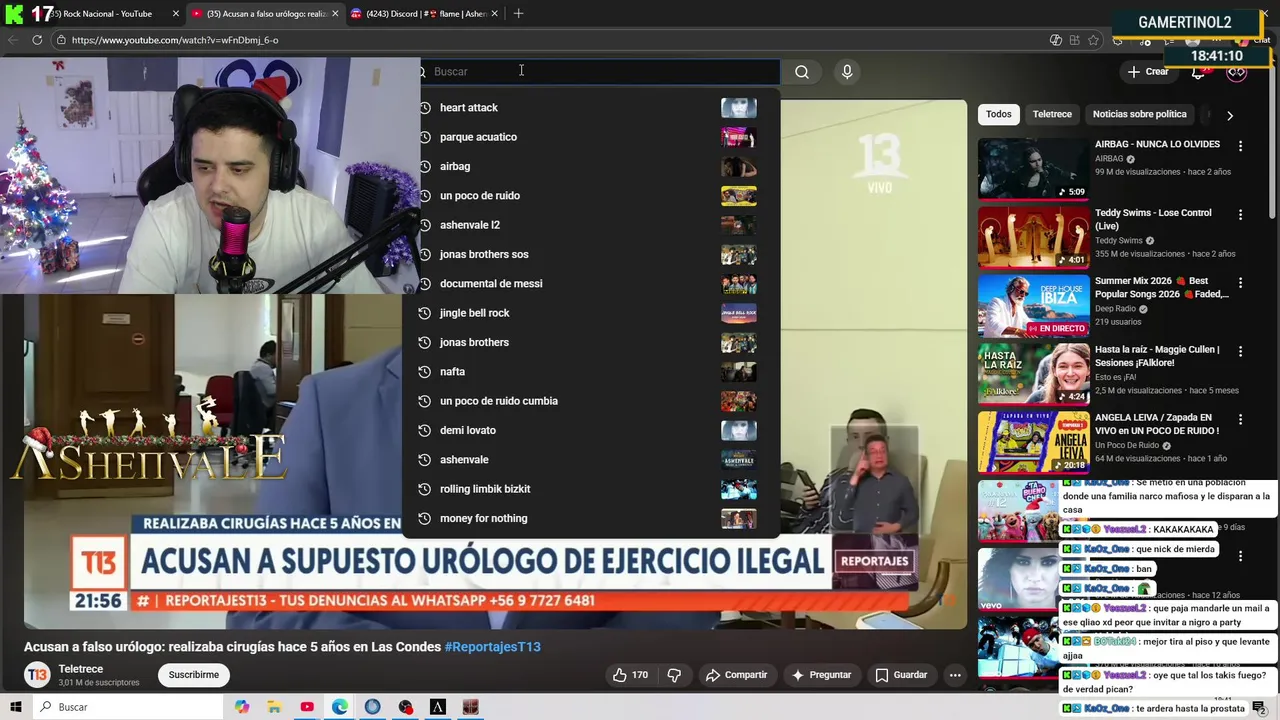Show more category chips with the right arrow

pyautogui.click(x=1230, y=115)
